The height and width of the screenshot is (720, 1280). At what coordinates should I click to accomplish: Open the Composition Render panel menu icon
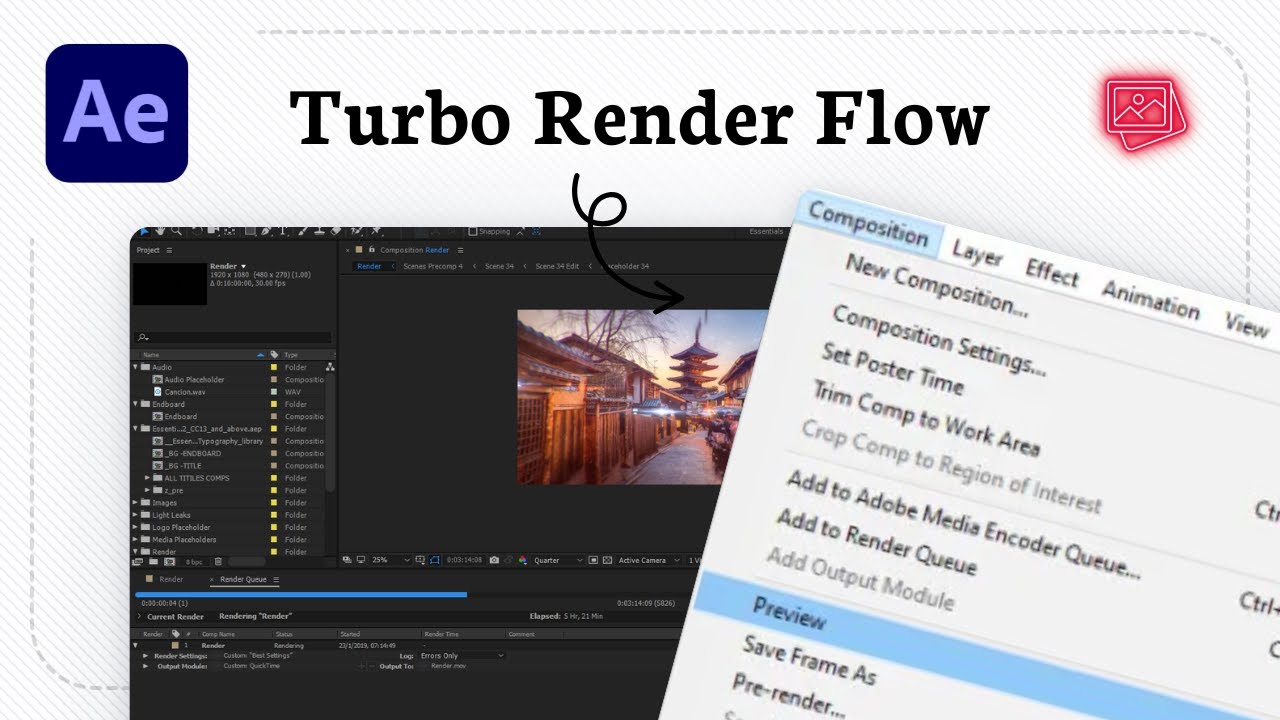[460, 250]
